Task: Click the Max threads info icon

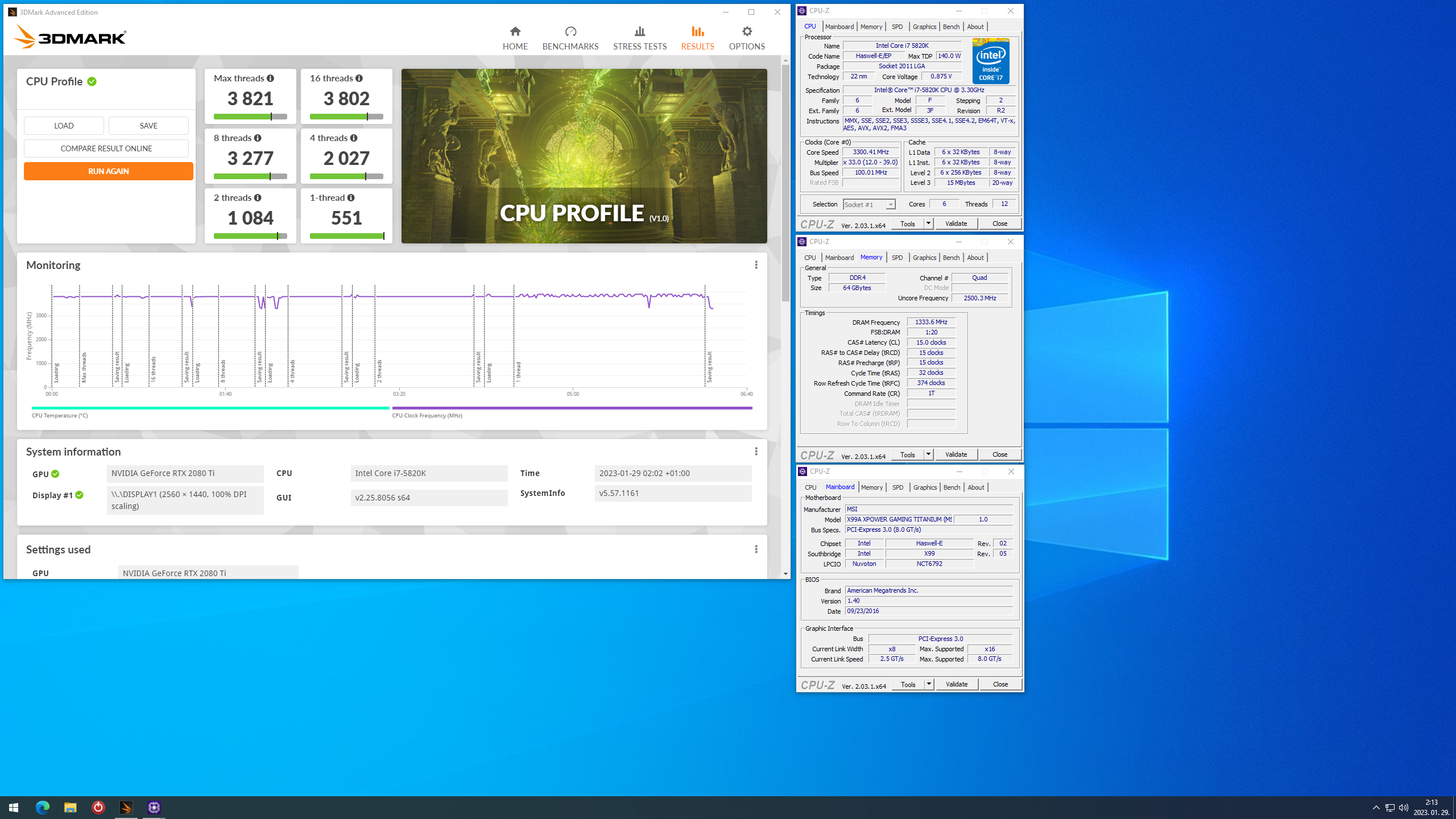Action: [270, 78]
